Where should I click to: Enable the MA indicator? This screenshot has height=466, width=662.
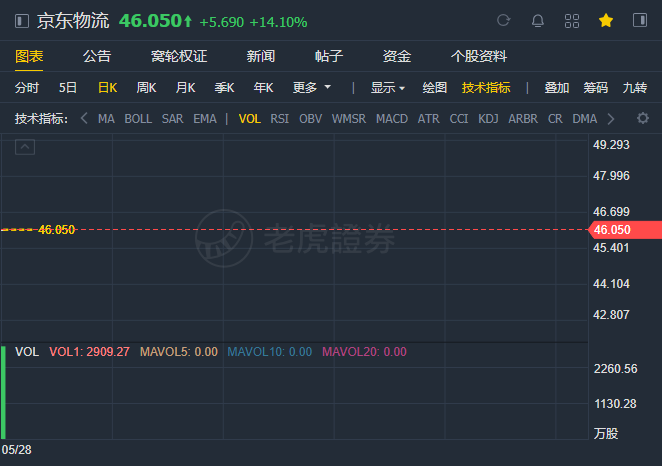coord(106,119)
